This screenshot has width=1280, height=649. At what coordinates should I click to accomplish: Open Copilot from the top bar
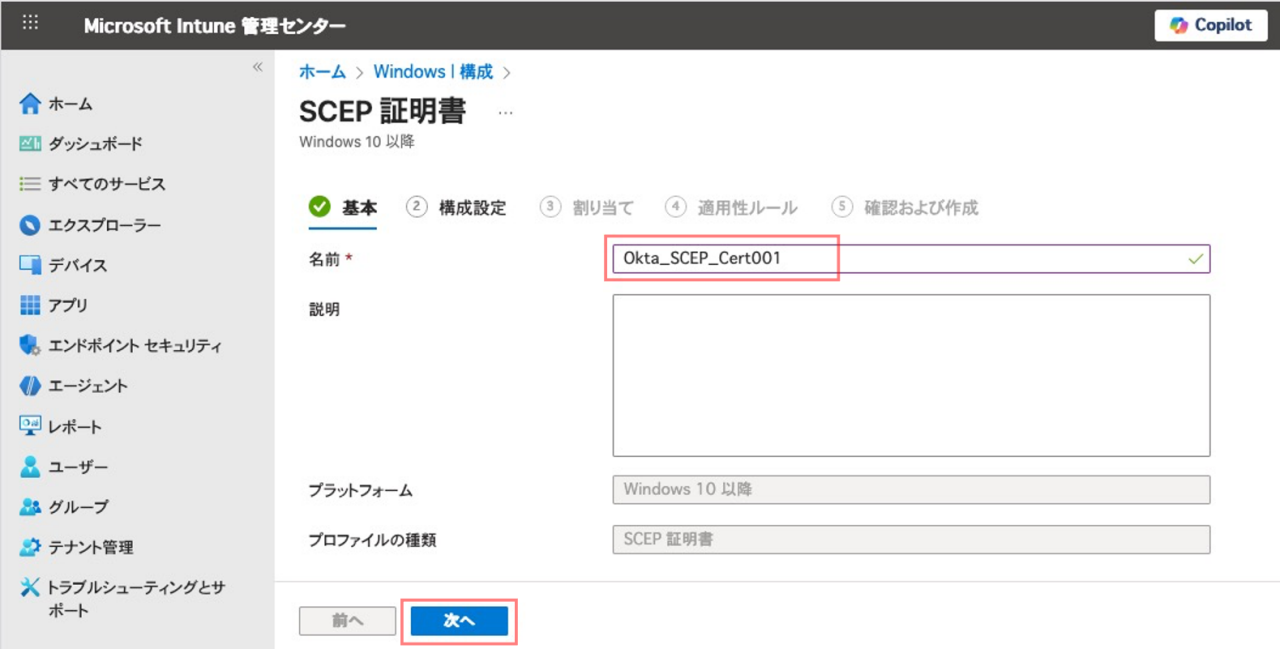(x=1210, y=25)
